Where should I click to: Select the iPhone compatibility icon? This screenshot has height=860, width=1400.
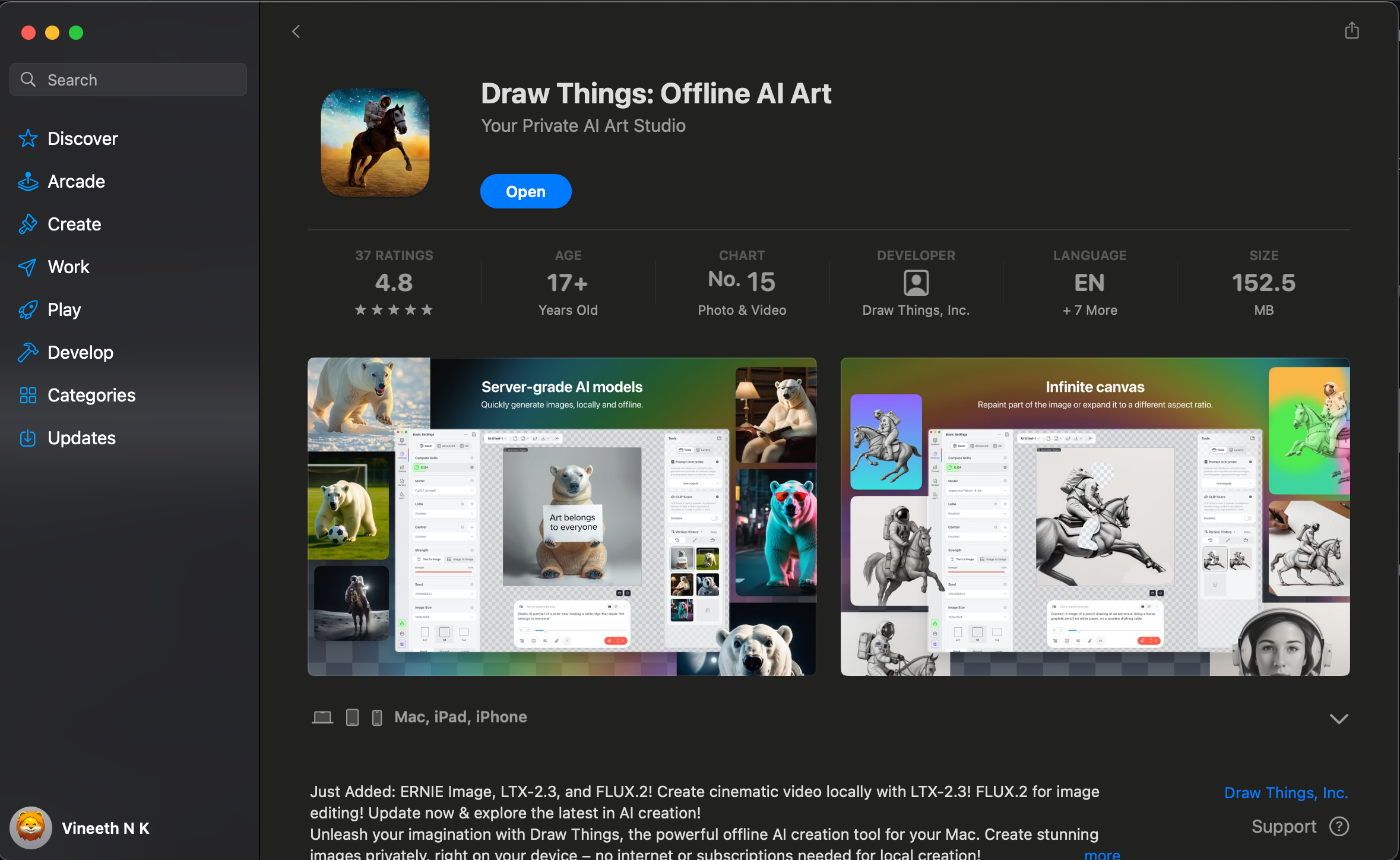tap(377, 717)
